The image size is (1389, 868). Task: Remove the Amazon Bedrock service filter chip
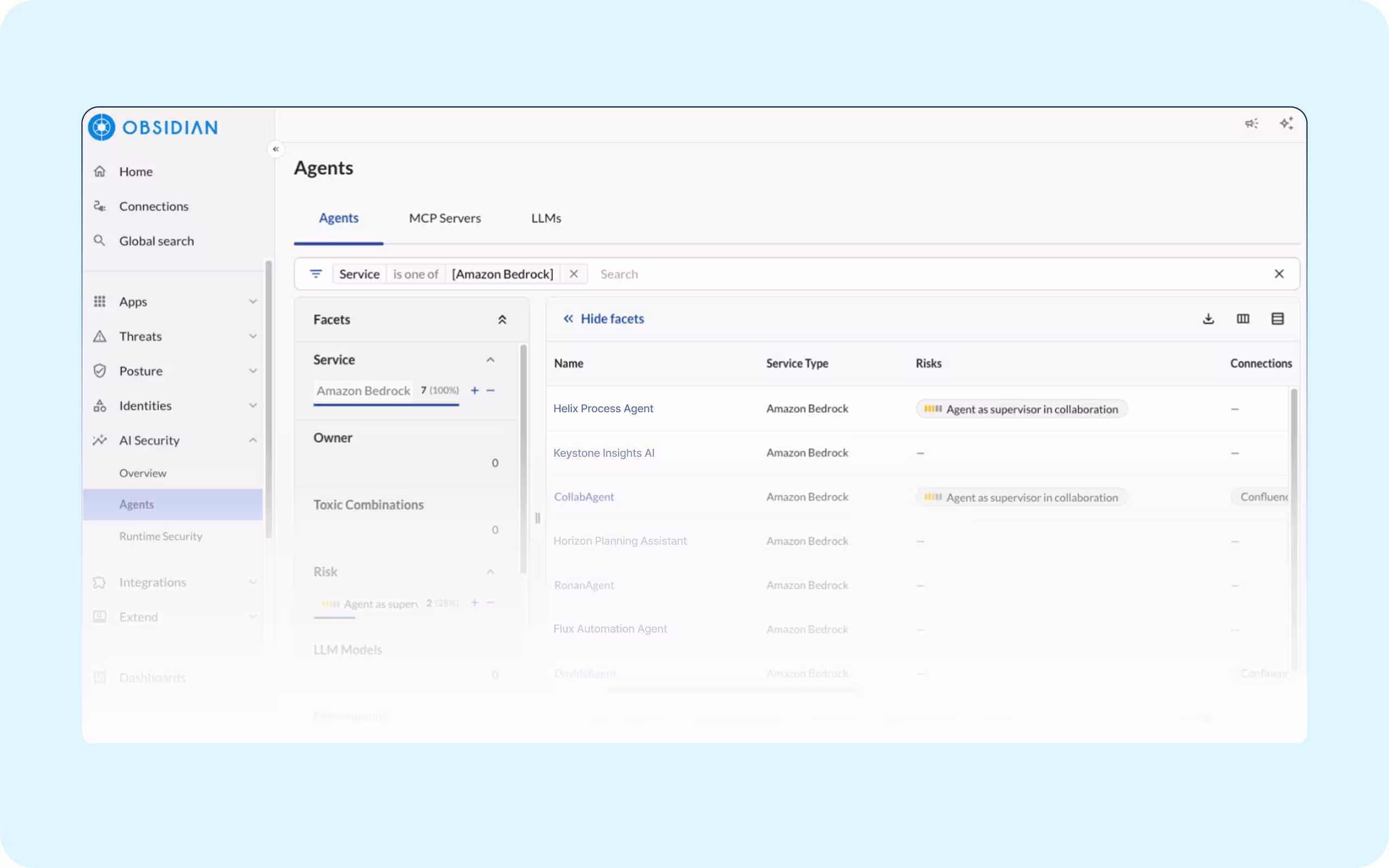(574, 274)
